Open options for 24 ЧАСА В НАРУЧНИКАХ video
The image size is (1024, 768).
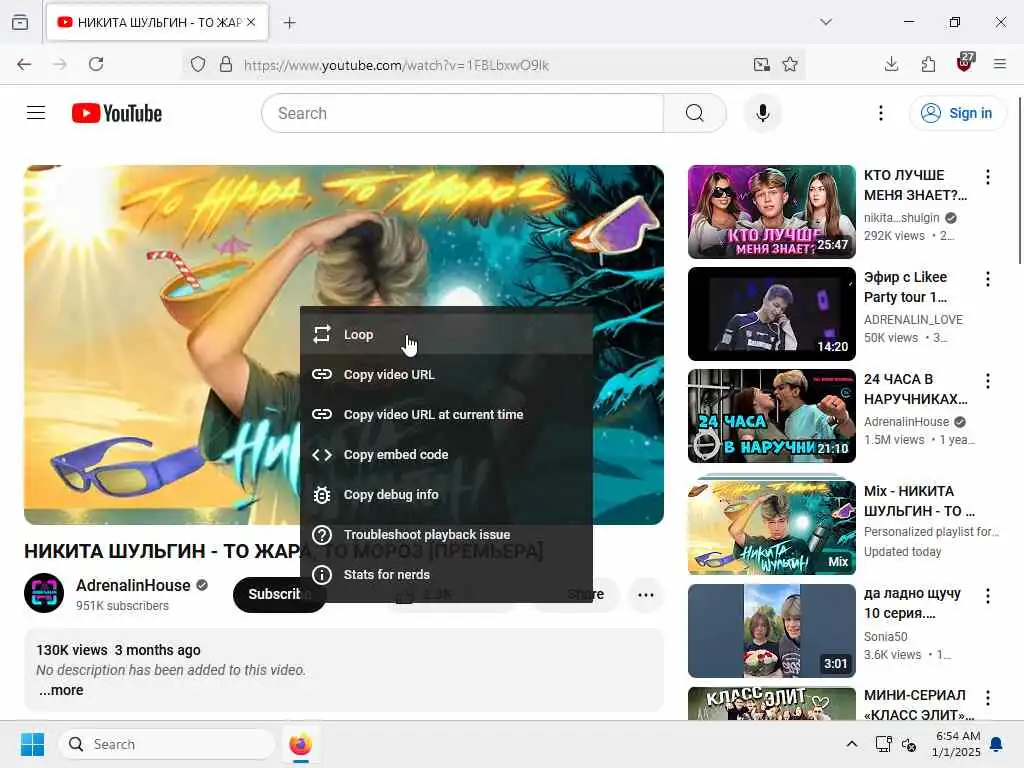987,381
